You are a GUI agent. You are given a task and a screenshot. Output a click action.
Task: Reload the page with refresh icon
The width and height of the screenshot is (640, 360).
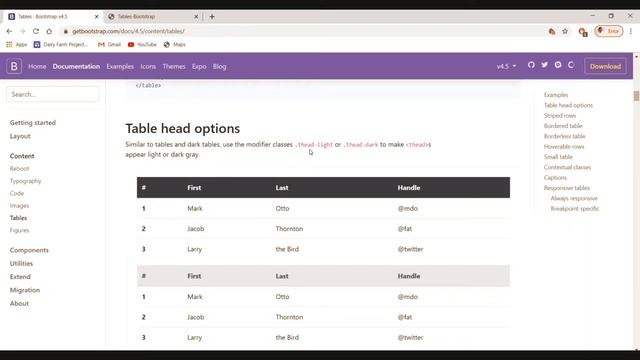click(x=36, y=31)
